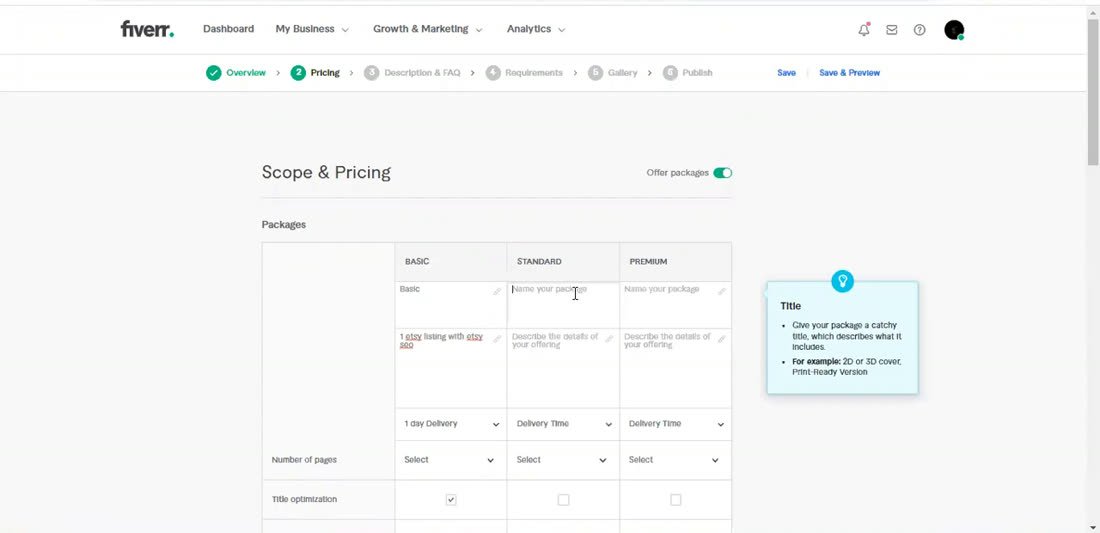This screenshot has width=1100, height=533.
Task: Open Publish step
Action: click(x=697, y=73)
